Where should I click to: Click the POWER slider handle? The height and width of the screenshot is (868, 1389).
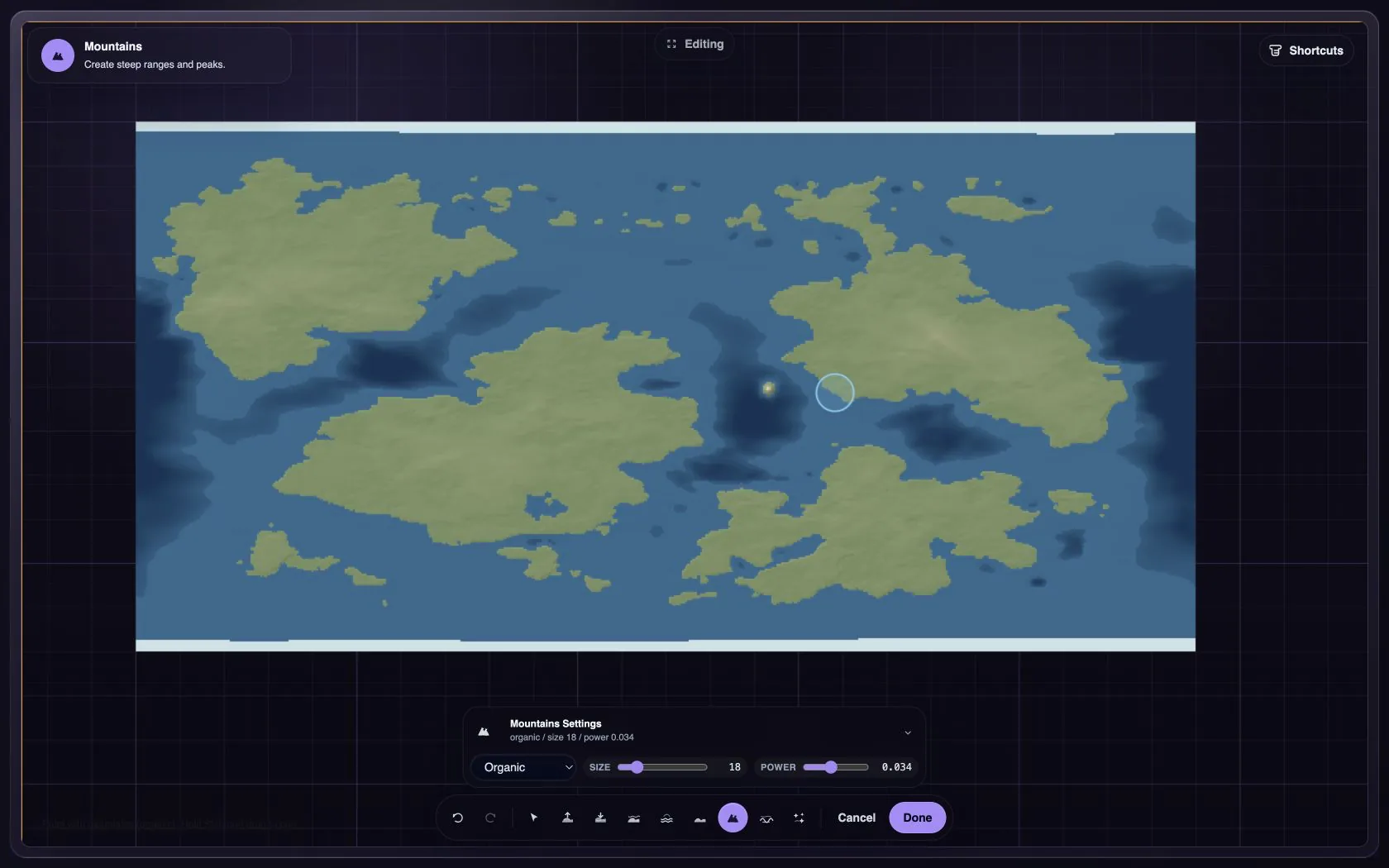831,767
